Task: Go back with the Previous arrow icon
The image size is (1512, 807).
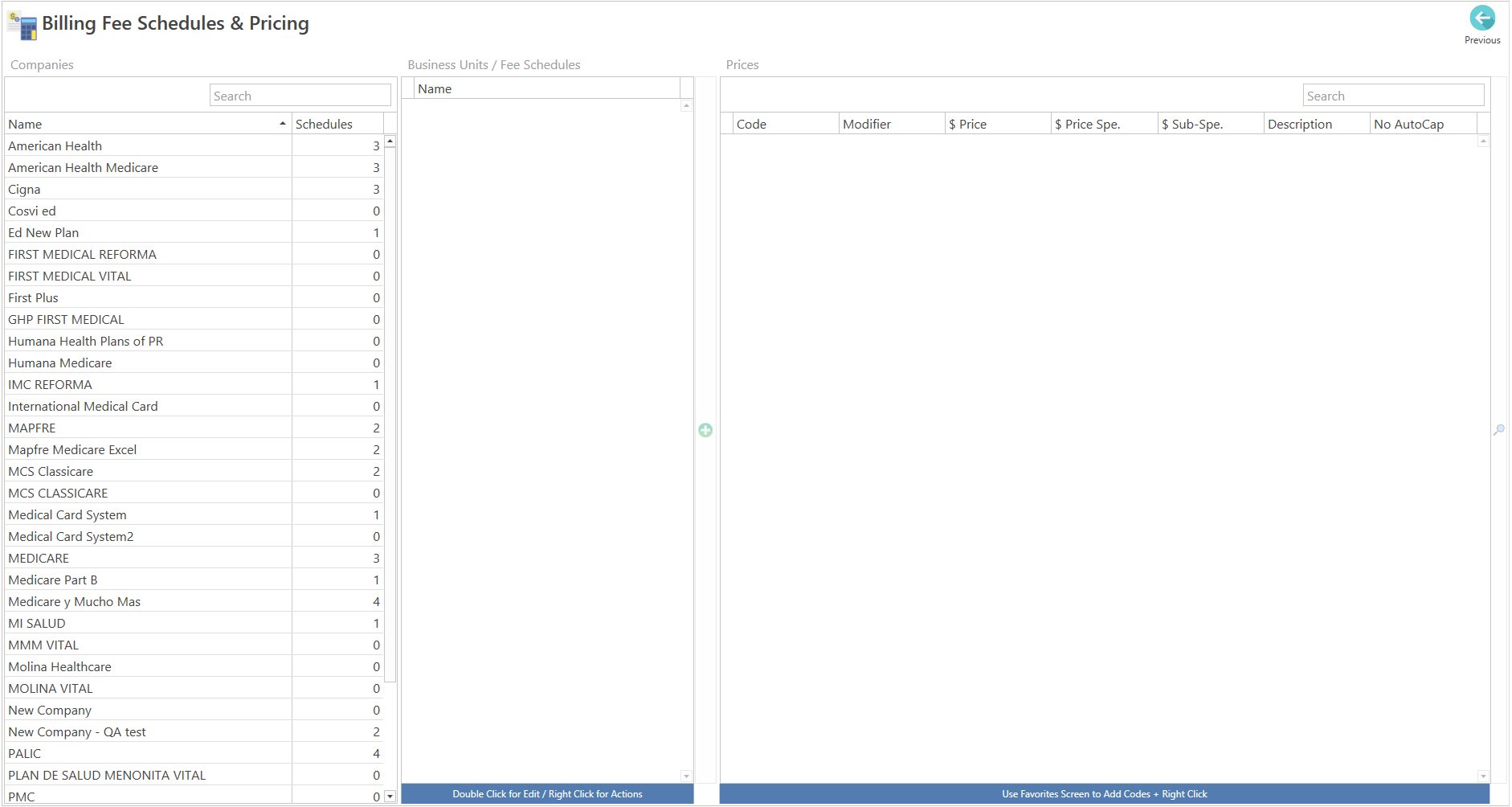Action: click(x=1481, y=18)
